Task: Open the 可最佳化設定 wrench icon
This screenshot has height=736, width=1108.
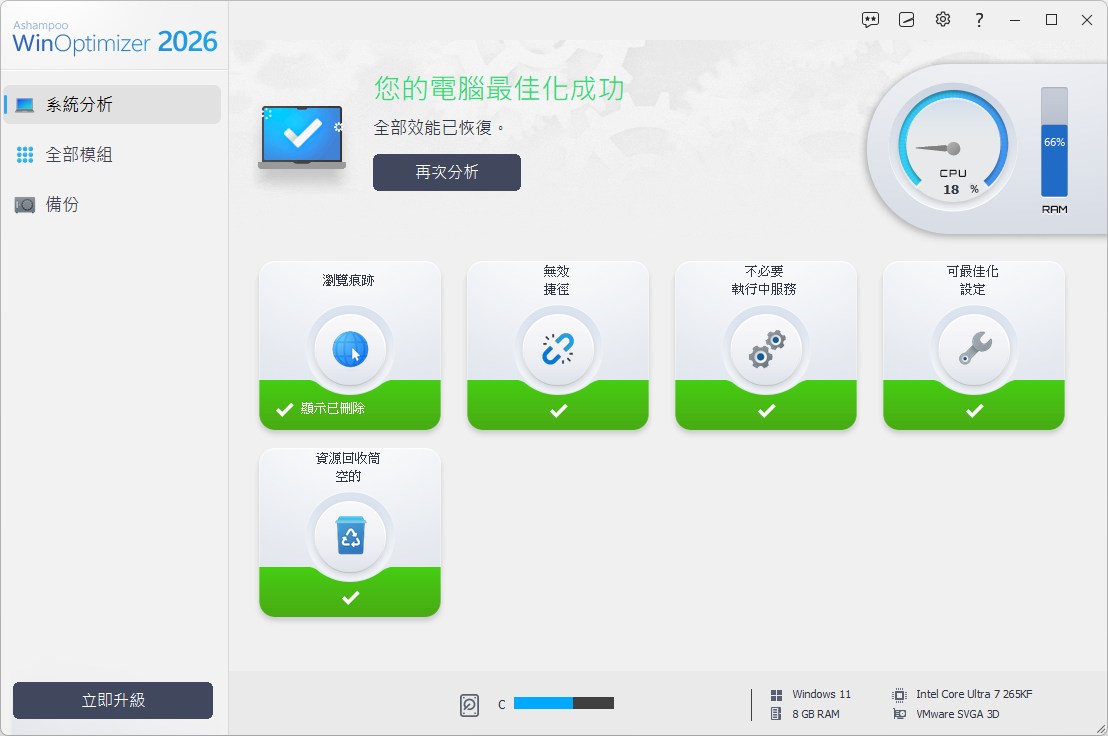Action: tap(974, 349)
